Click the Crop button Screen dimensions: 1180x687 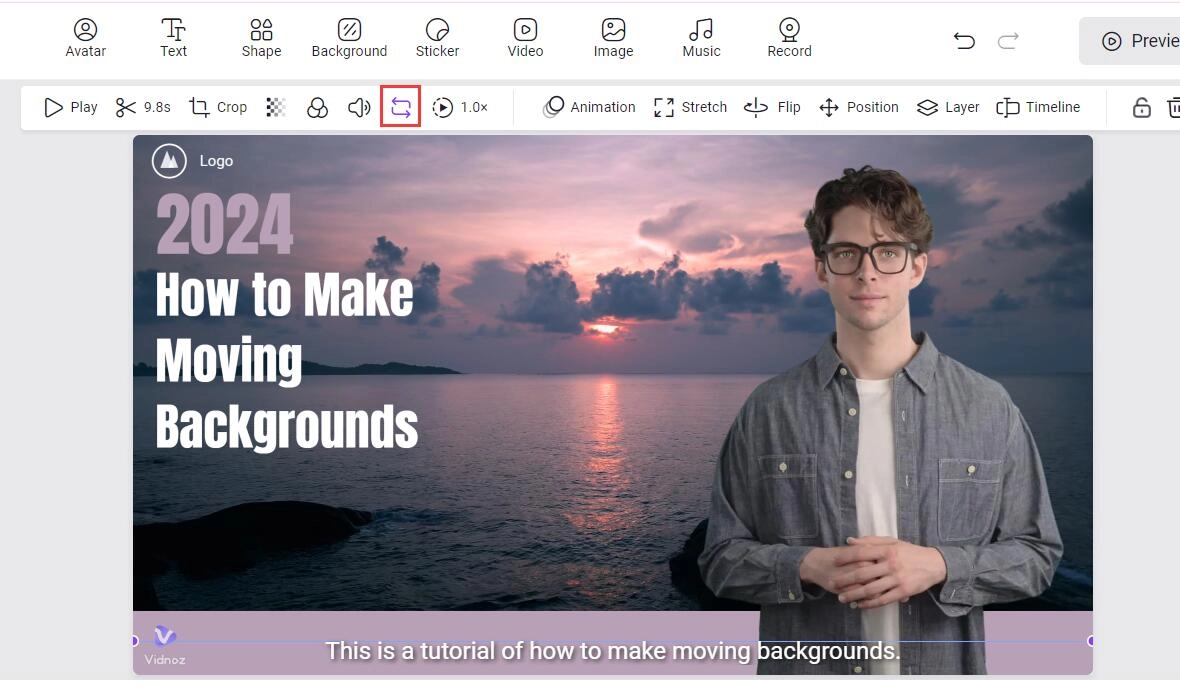[x=218, y=107]
